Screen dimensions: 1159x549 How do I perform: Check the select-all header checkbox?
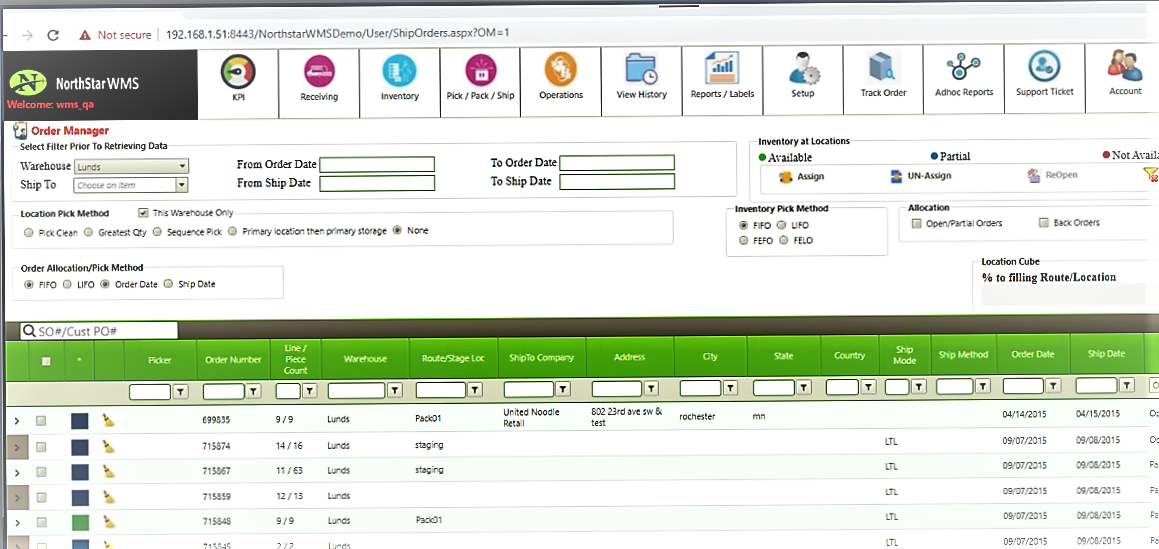[x=46, y=361]
